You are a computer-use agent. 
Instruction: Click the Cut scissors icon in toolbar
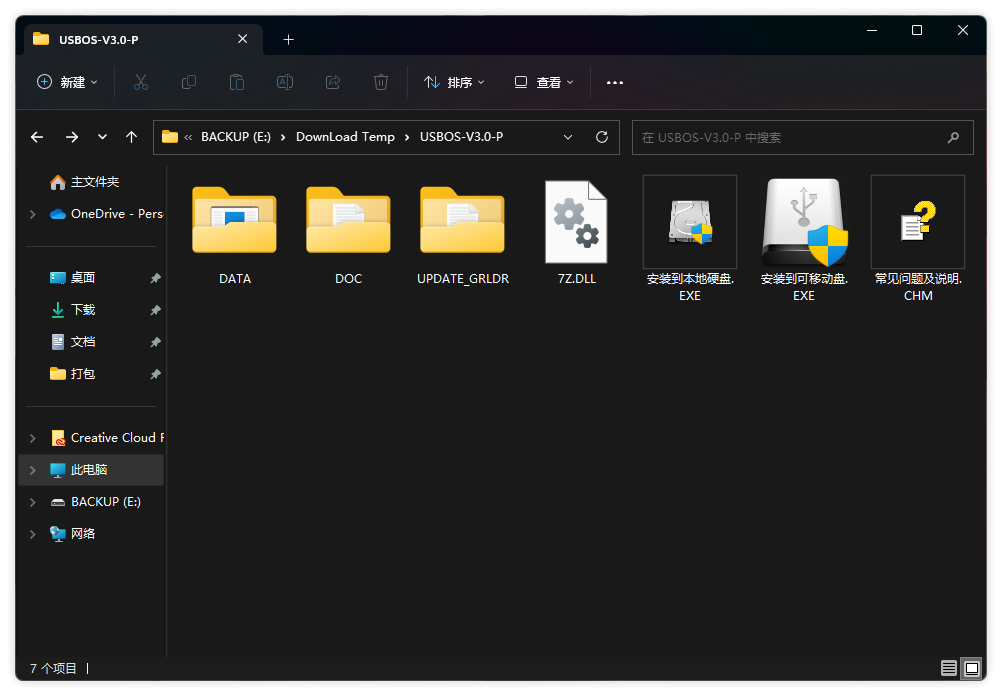141,82
